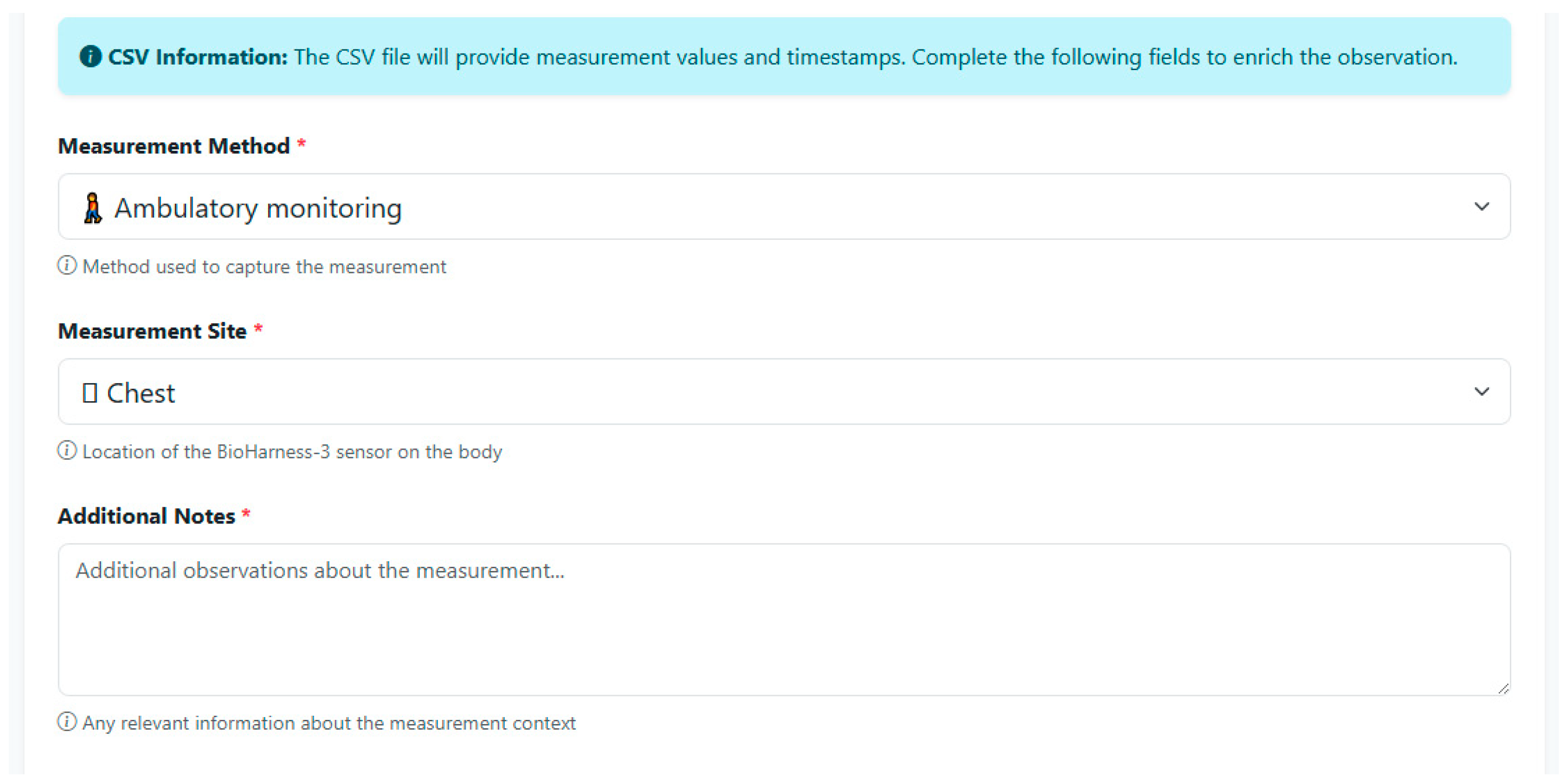Click info icon beside 'Location of the BioHarness-3'
The width and height of the screenshot is (1568, 784).
(67, 451)
